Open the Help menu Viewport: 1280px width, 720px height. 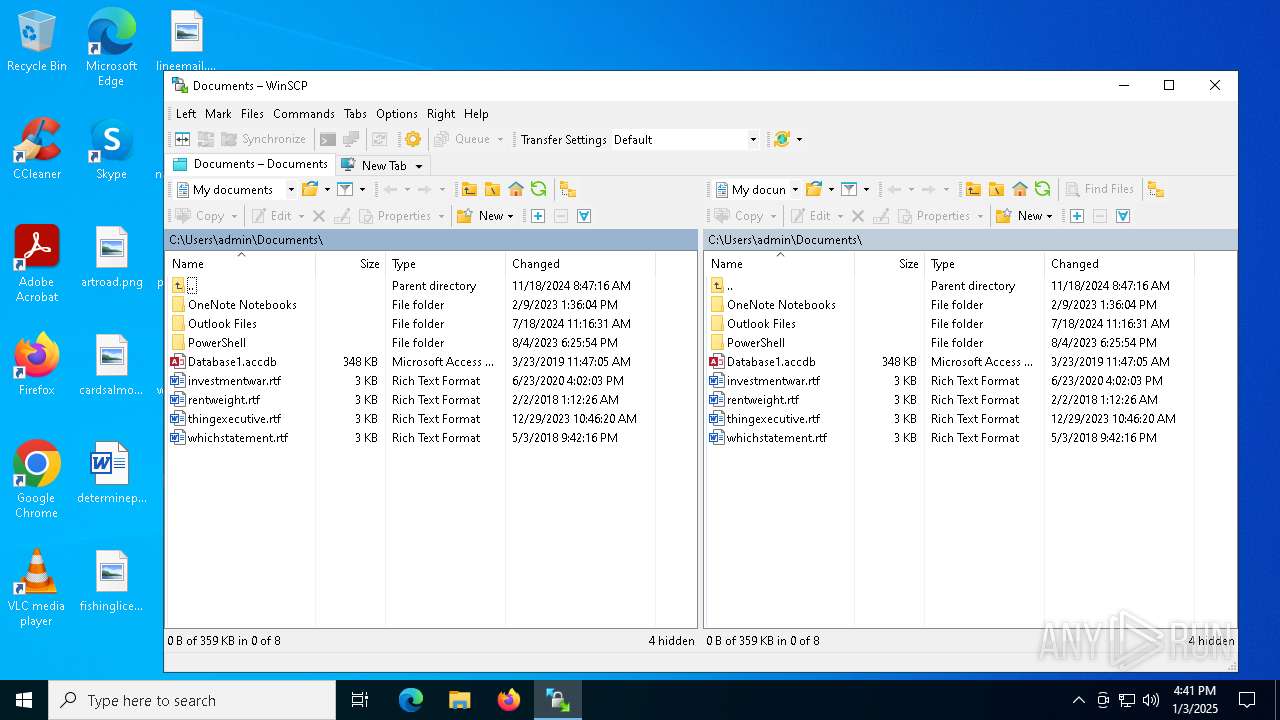(x=476, y=114)
